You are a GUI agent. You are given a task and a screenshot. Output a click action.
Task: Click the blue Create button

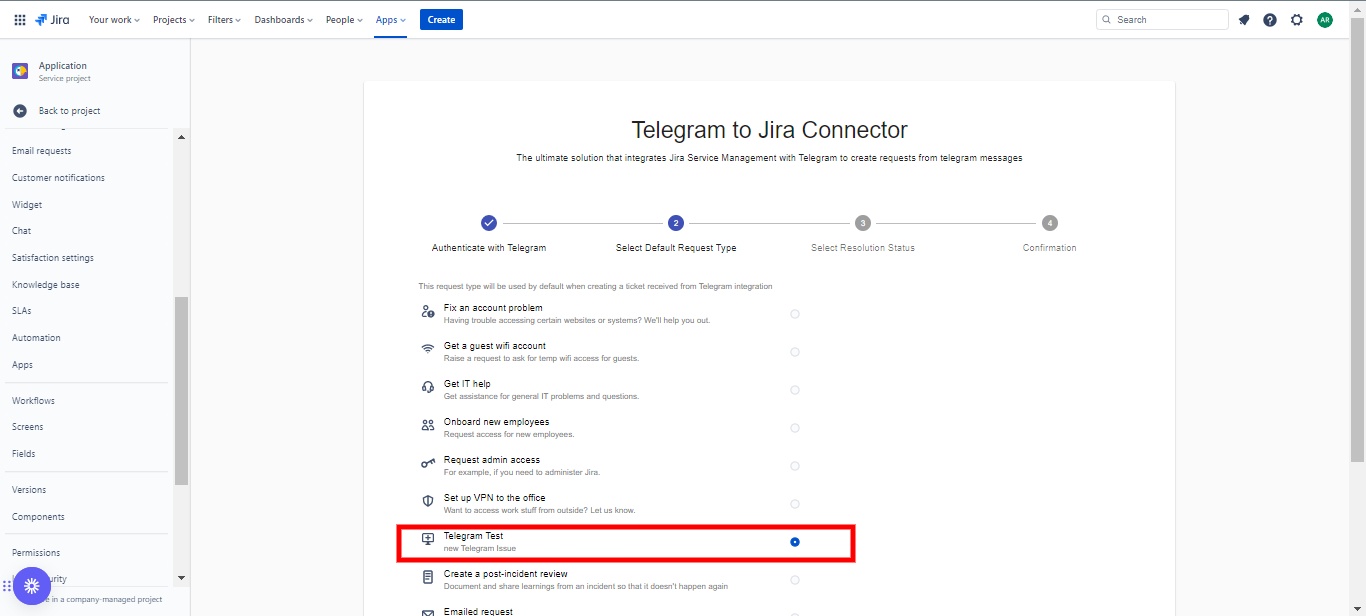point(441,20)
